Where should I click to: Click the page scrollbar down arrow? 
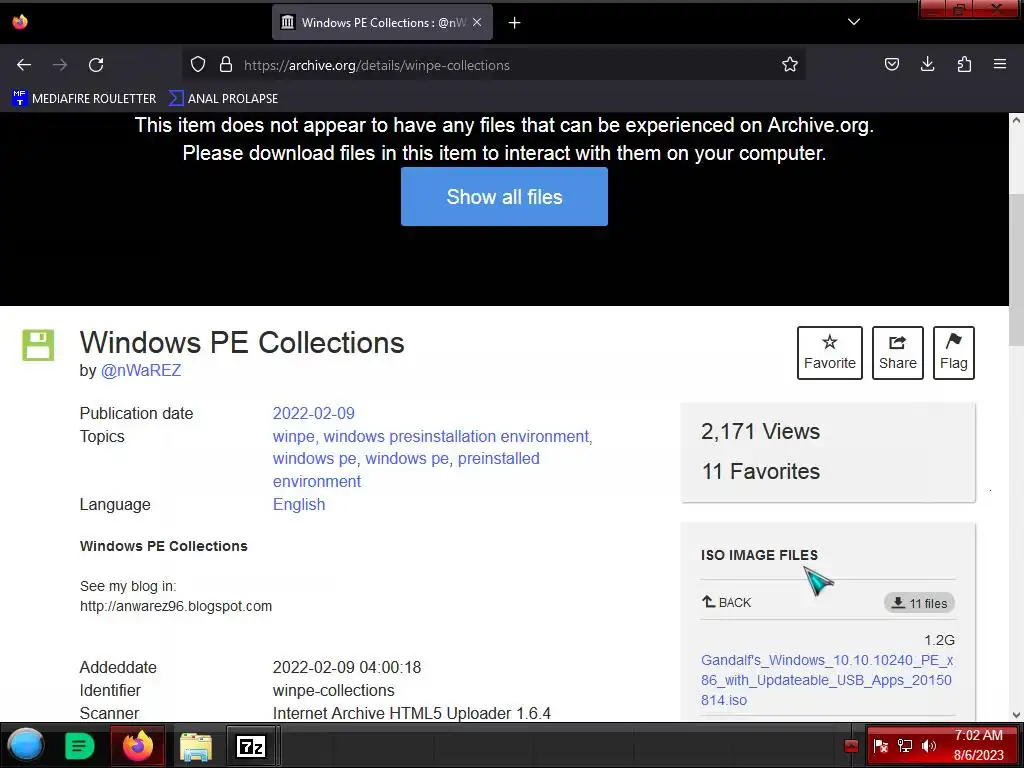pyautogui.click(x=1016, y=715)
